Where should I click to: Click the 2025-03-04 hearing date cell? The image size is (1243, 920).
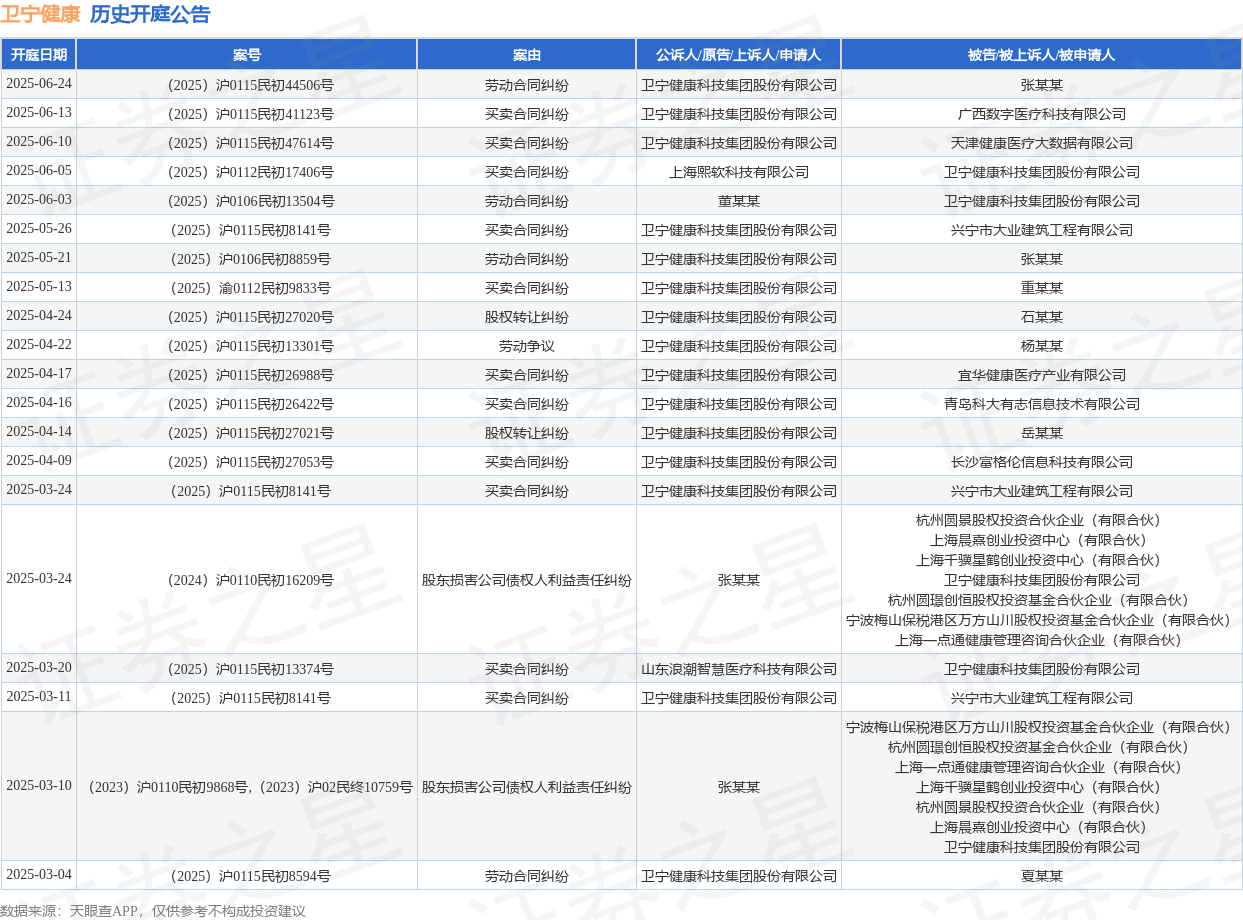pyautogui.click(x=39, y=875)
